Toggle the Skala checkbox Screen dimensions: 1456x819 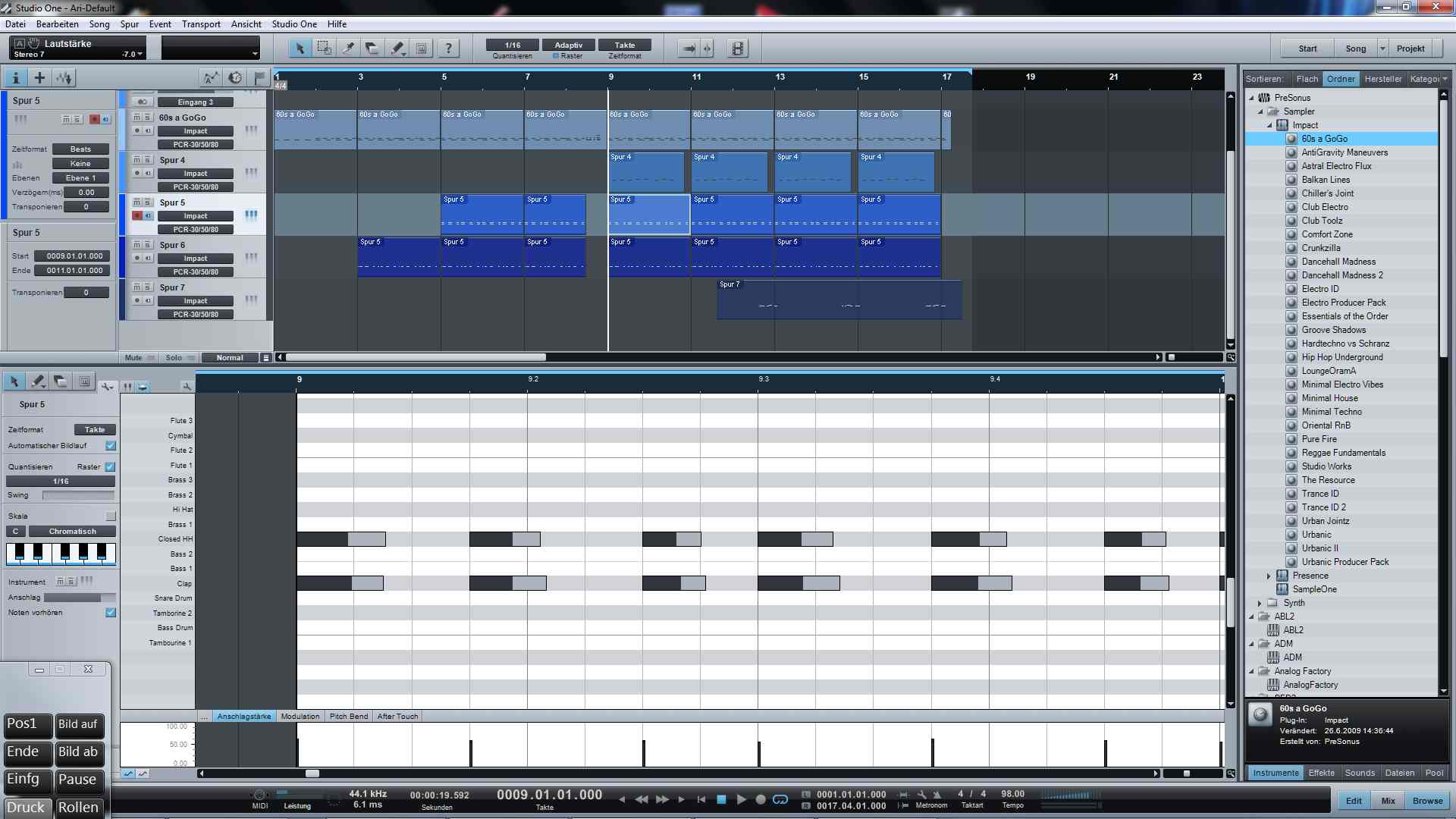[111, 516]
